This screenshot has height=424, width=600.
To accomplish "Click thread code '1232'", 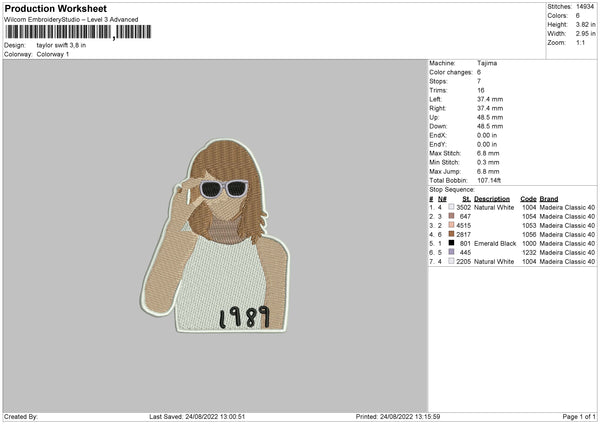I will [x=529, y=253].
